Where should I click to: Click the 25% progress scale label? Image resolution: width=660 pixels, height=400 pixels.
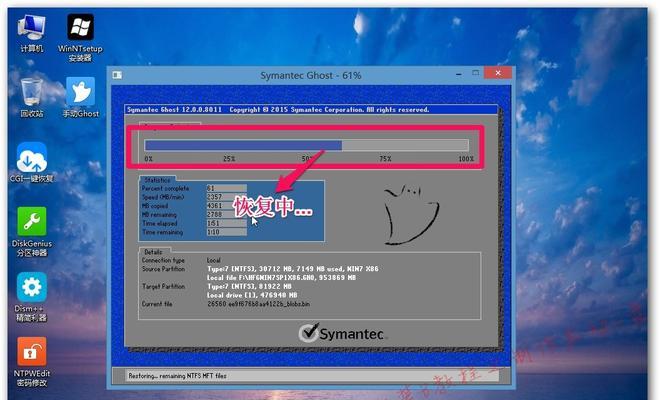pos(229,159)
